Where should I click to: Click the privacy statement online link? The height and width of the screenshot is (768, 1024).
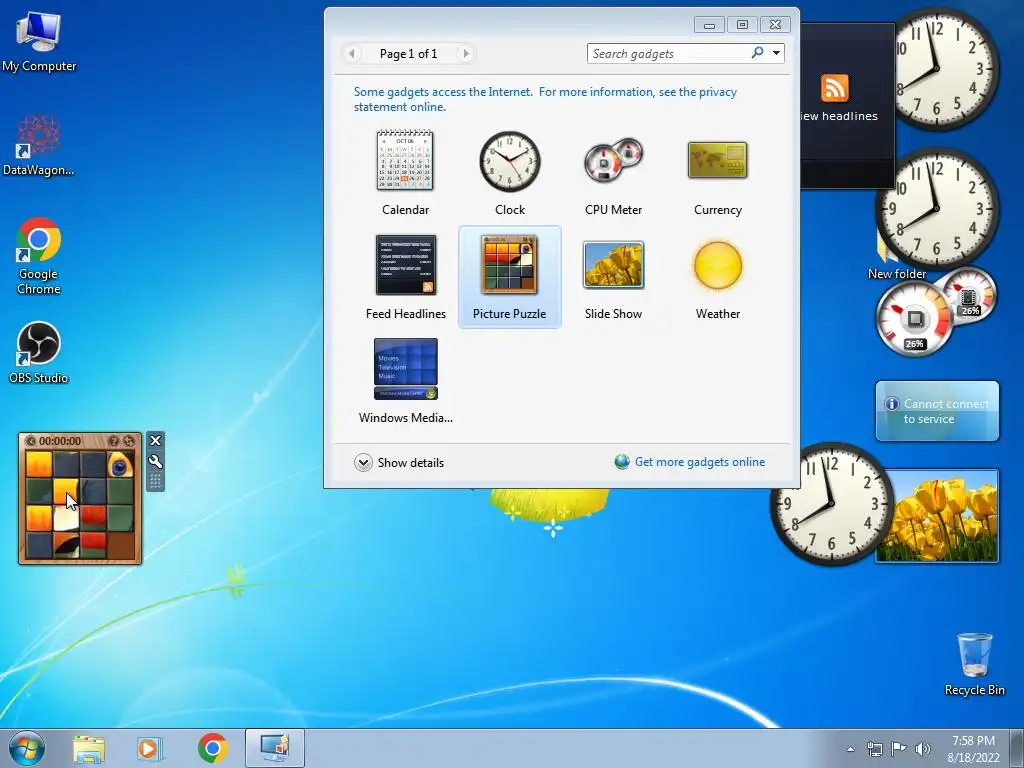point(545,99)
